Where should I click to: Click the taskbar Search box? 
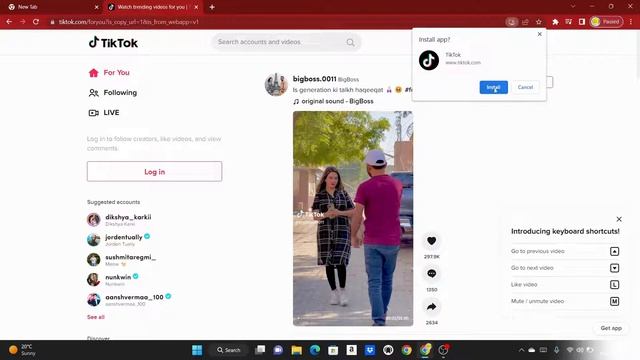coord(229,350)
